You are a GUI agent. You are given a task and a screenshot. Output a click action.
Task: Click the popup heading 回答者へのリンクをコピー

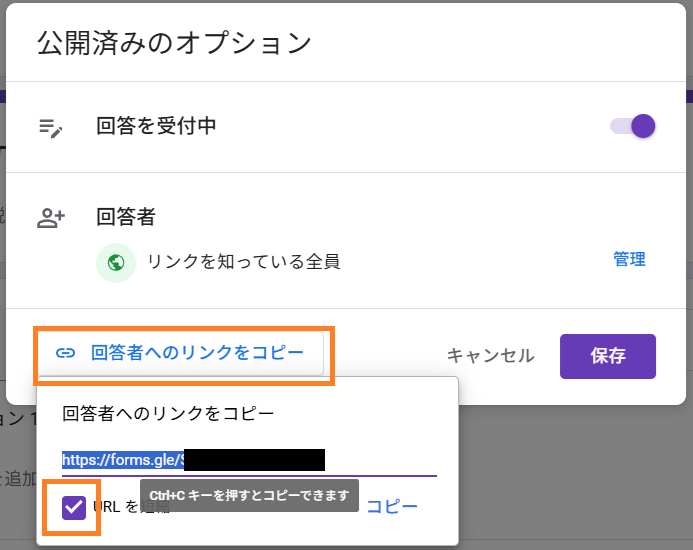tap(168, 413)
